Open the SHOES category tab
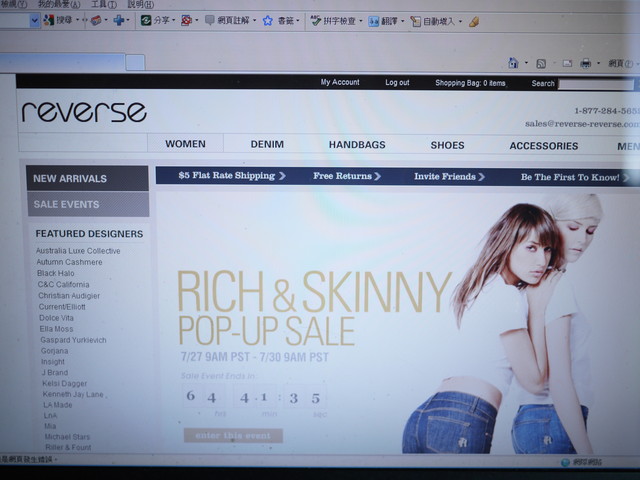Image resolution: width=640 pixels, height=480 pixels. coord(447,145)
